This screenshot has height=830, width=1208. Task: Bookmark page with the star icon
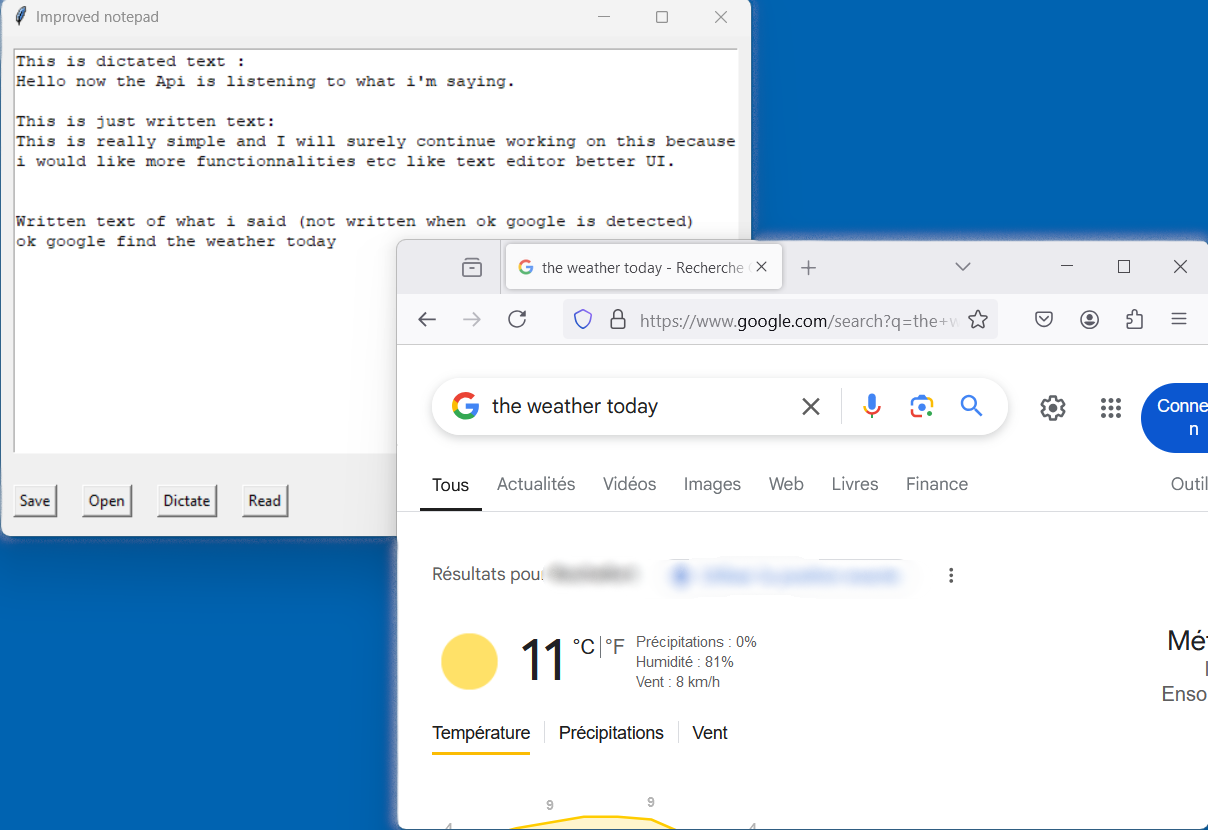pyautogui.click(x=978, y=320)
